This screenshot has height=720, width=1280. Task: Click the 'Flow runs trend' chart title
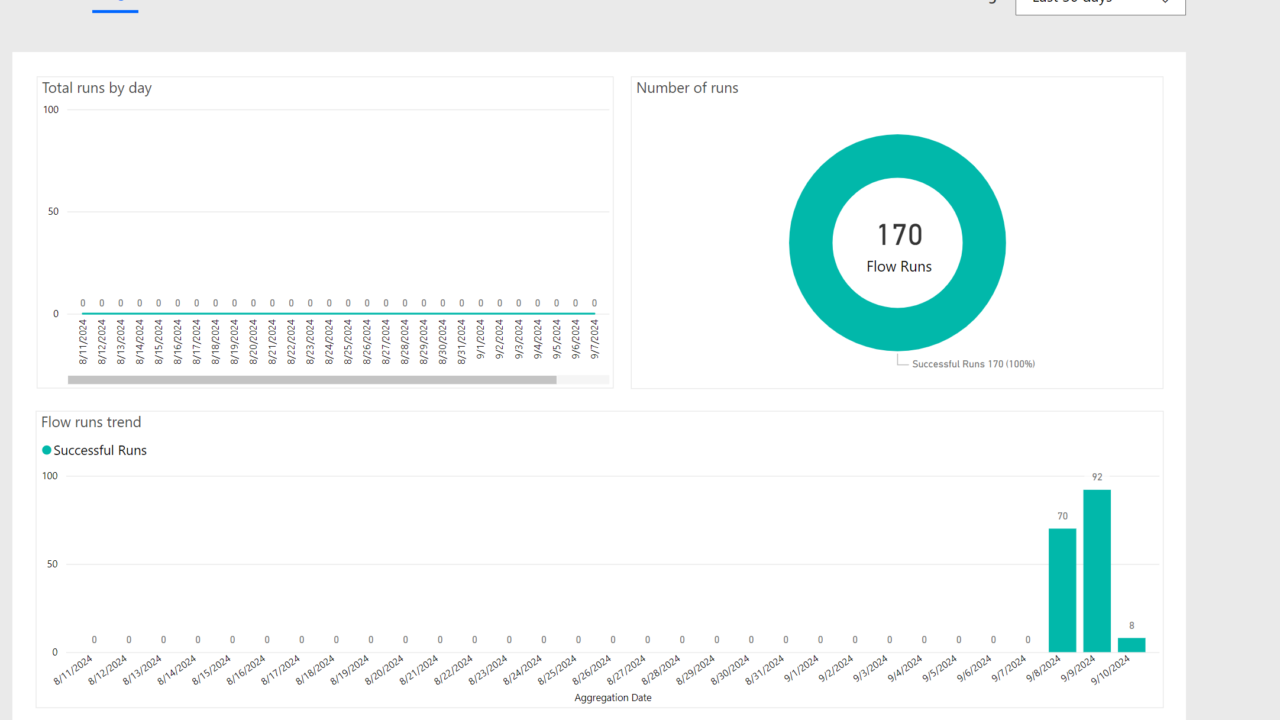(x=91, y=422)
